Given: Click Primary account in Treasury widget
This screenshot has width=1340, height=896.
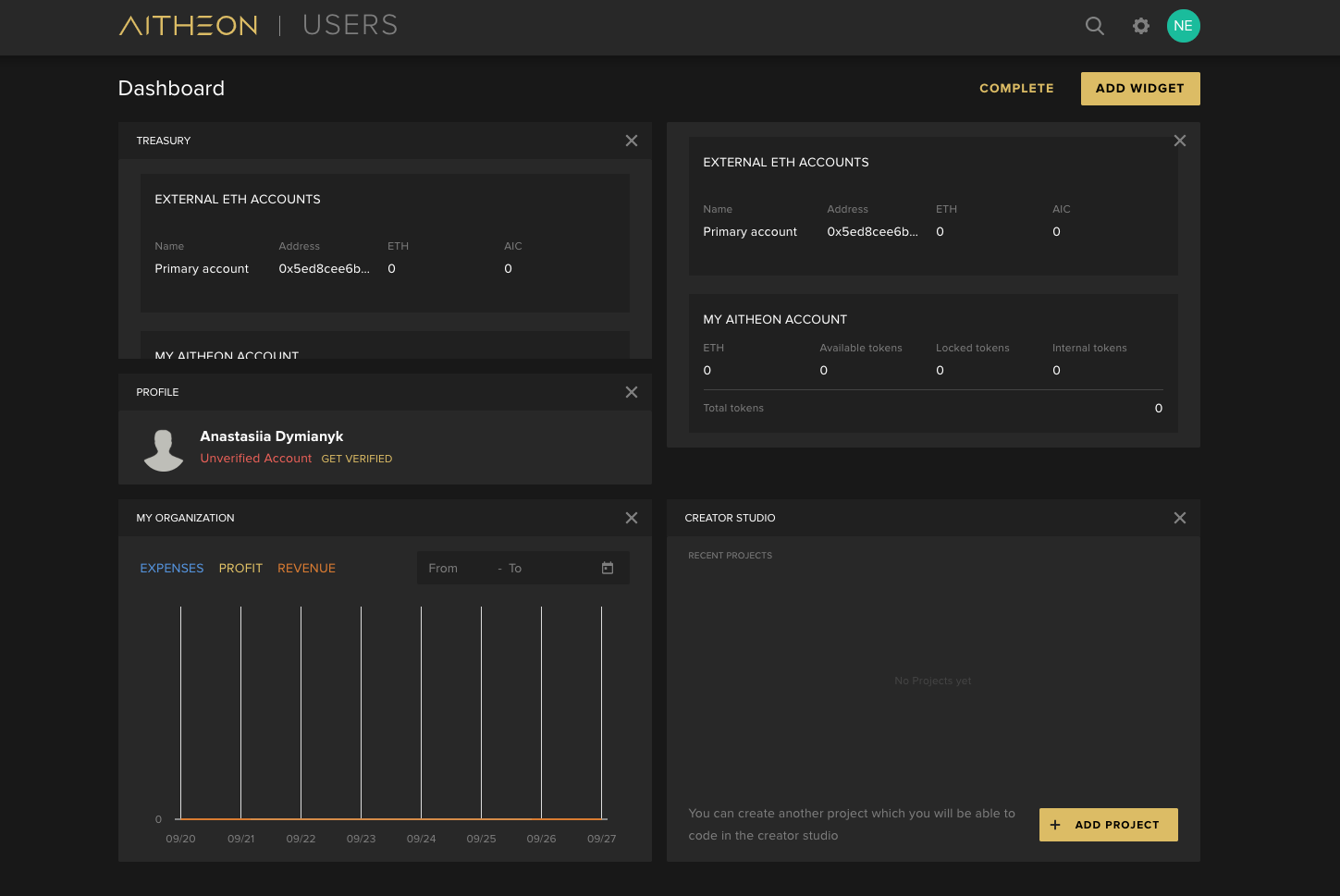Looking at the screenshot, I should [x=202, y=269].
